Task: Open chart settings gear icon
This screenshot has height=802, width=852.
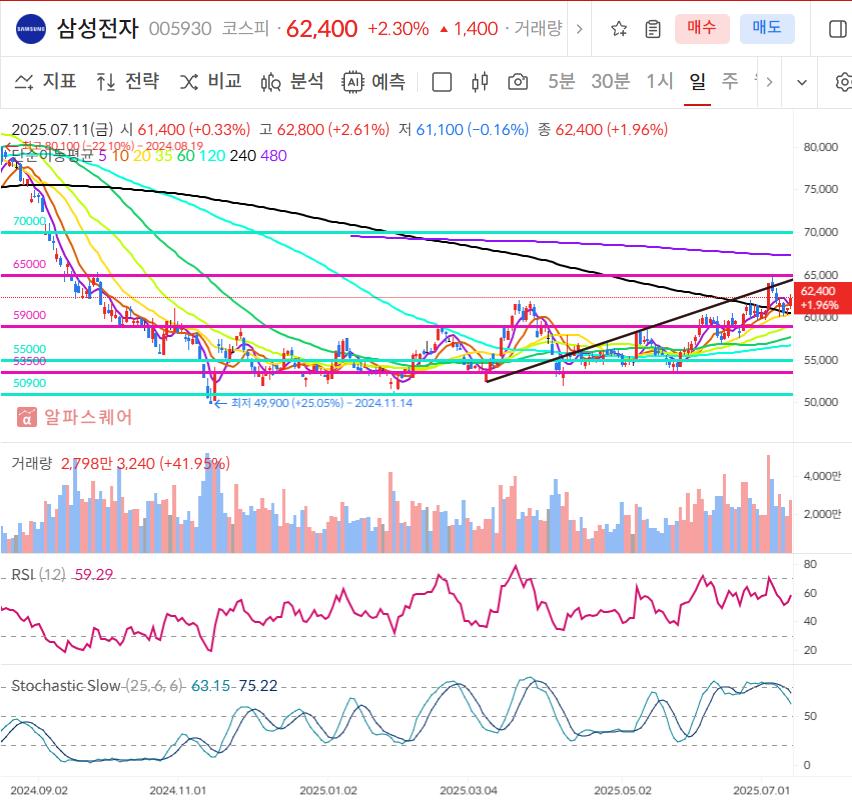Action: (843, 83)
